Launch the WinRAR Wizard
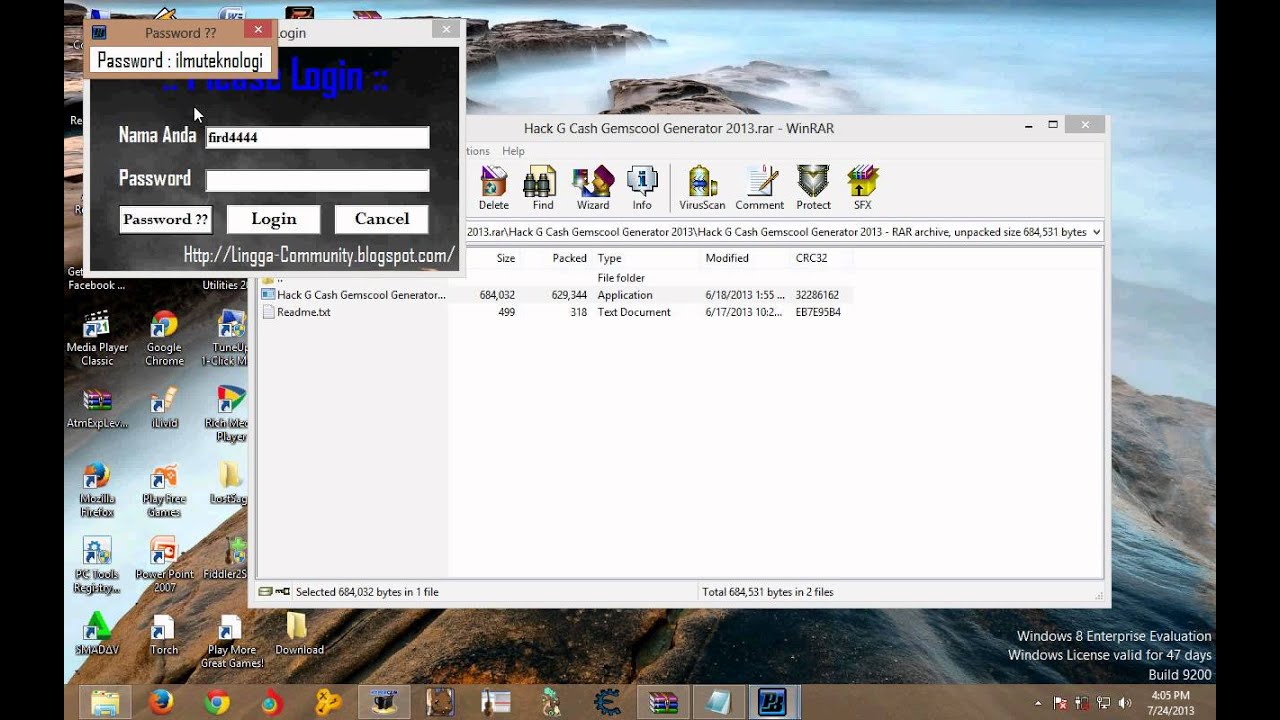 click(593, 188)
